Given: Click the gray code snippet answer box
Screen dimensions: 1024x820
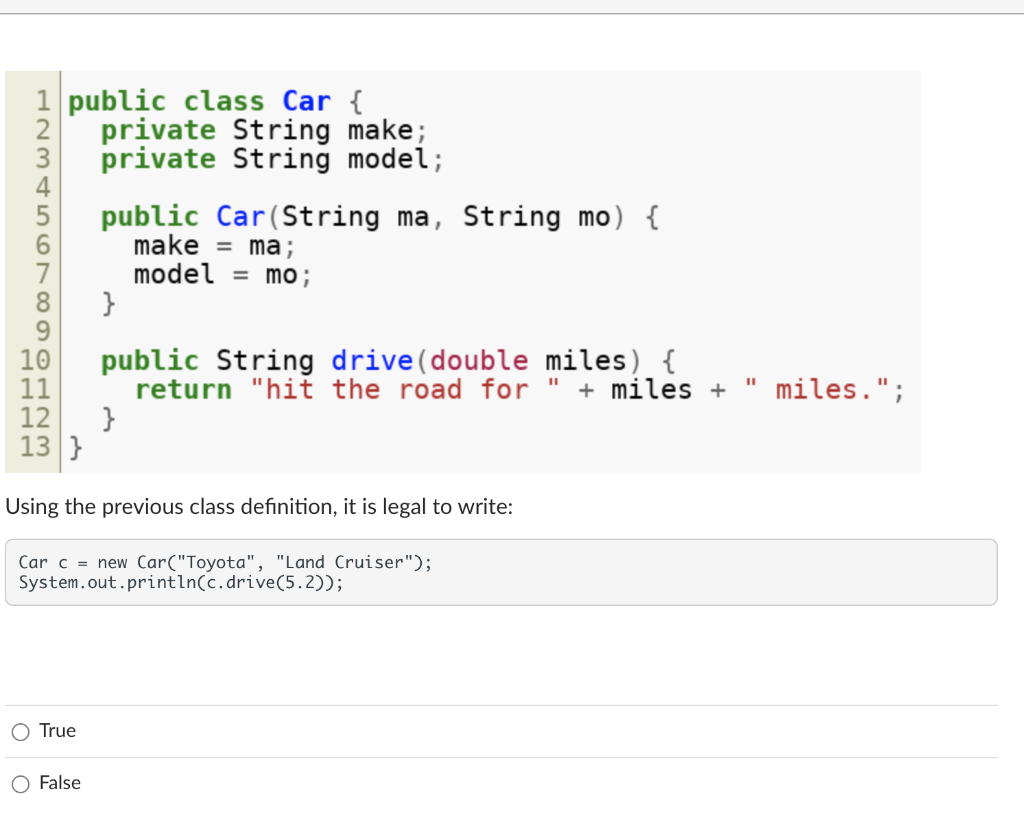Looking at the screenshot, I should point(500,572).
